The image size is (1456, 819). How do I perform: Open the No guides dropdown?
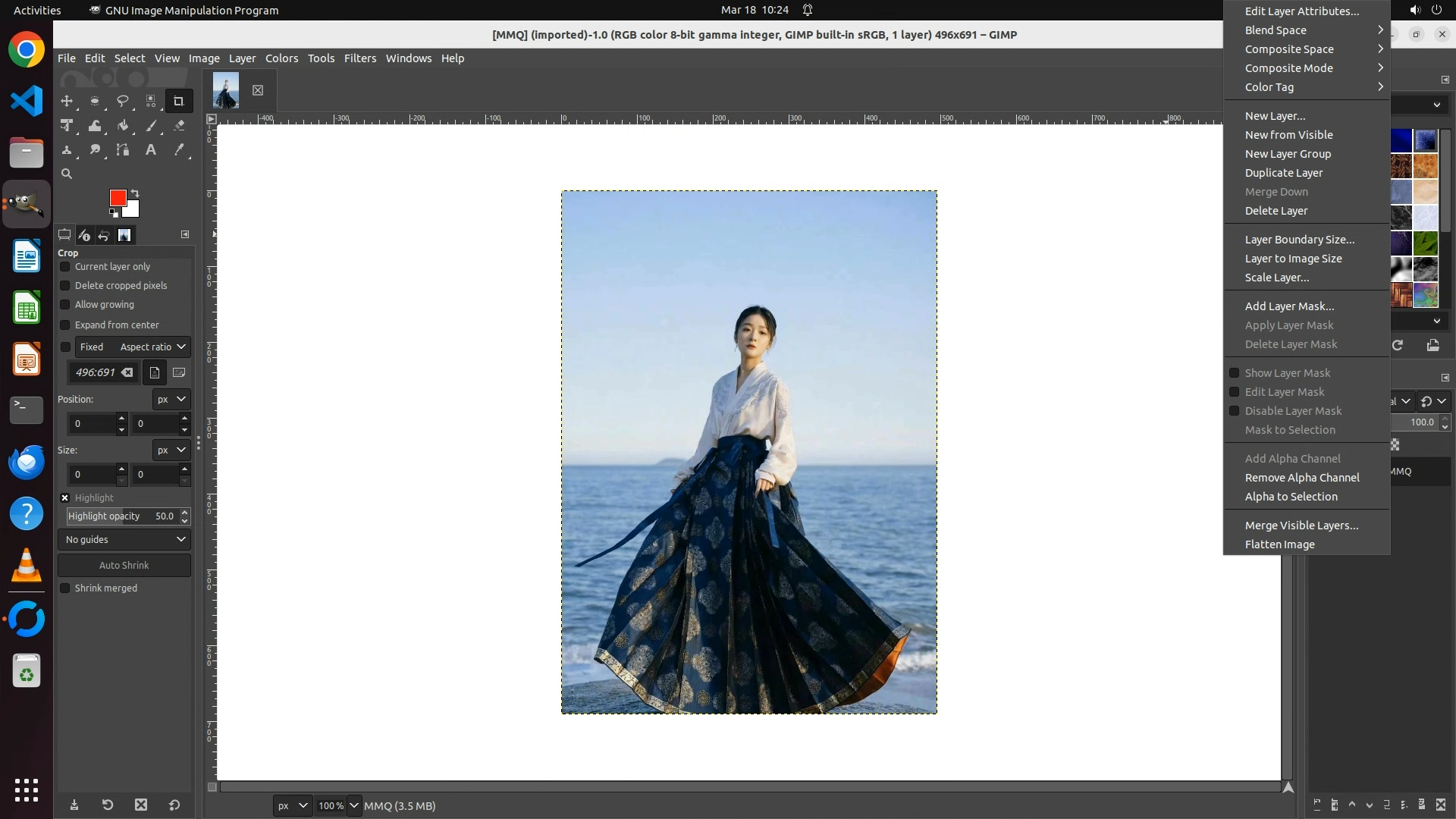(x=124, y=540)
